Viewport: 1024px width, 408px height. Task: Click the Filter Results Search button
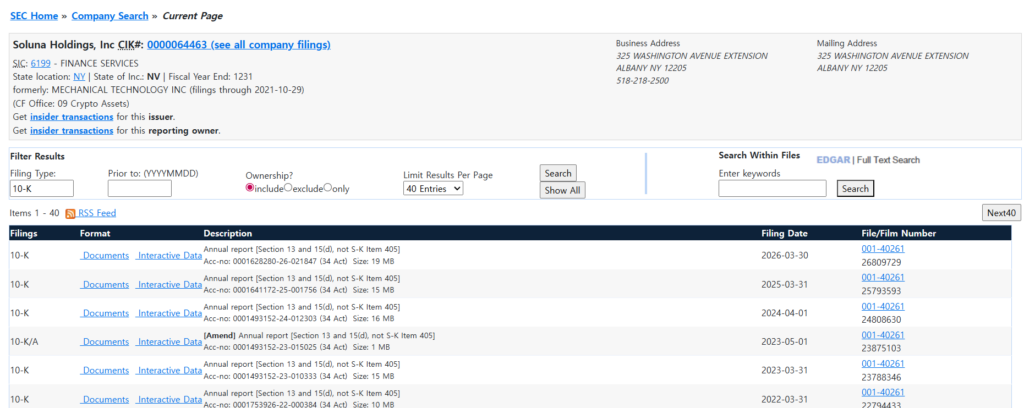(558, 173)
